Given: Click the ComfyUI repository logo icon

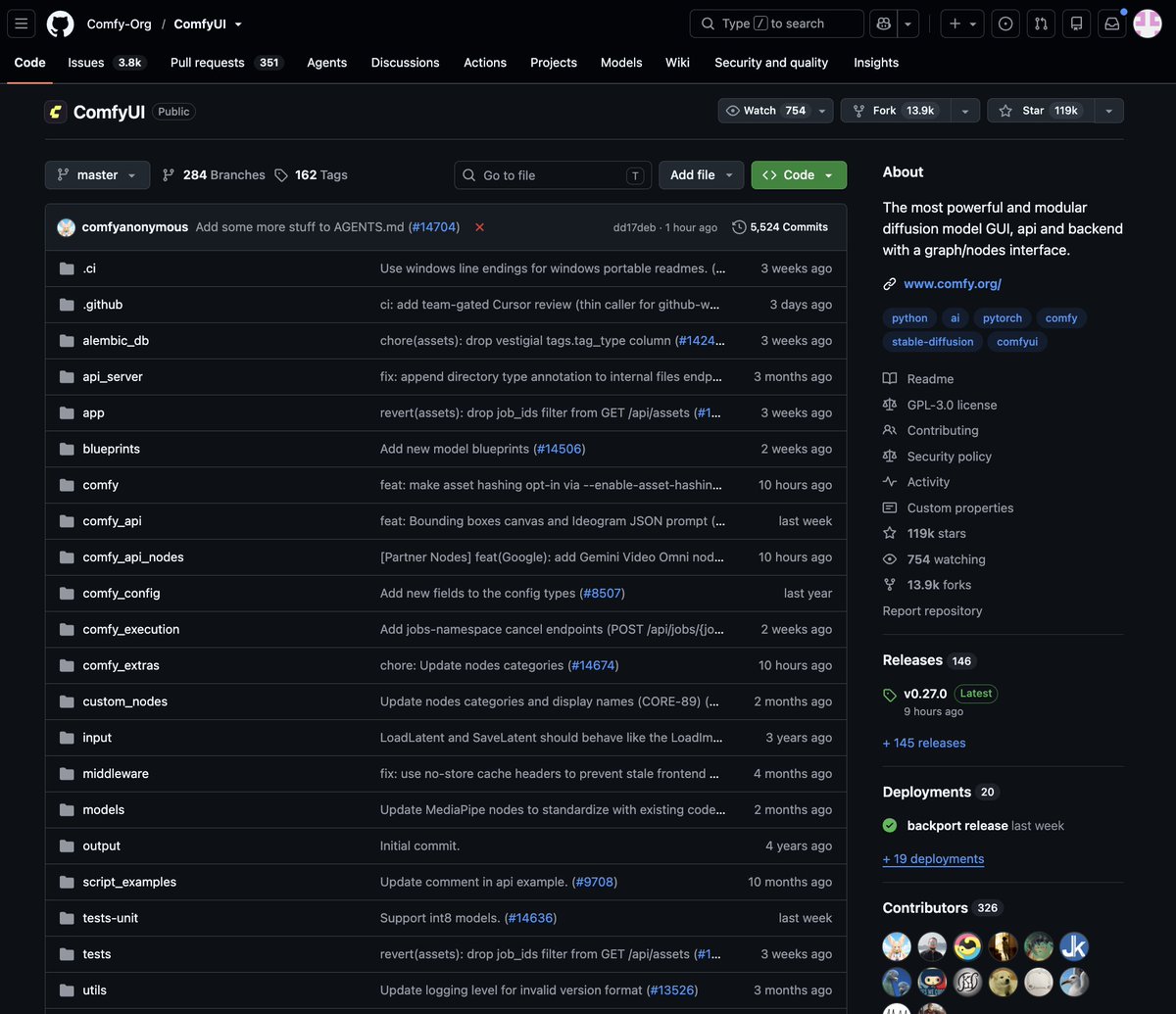Looking at the screenshot, I should coord(56,112).
